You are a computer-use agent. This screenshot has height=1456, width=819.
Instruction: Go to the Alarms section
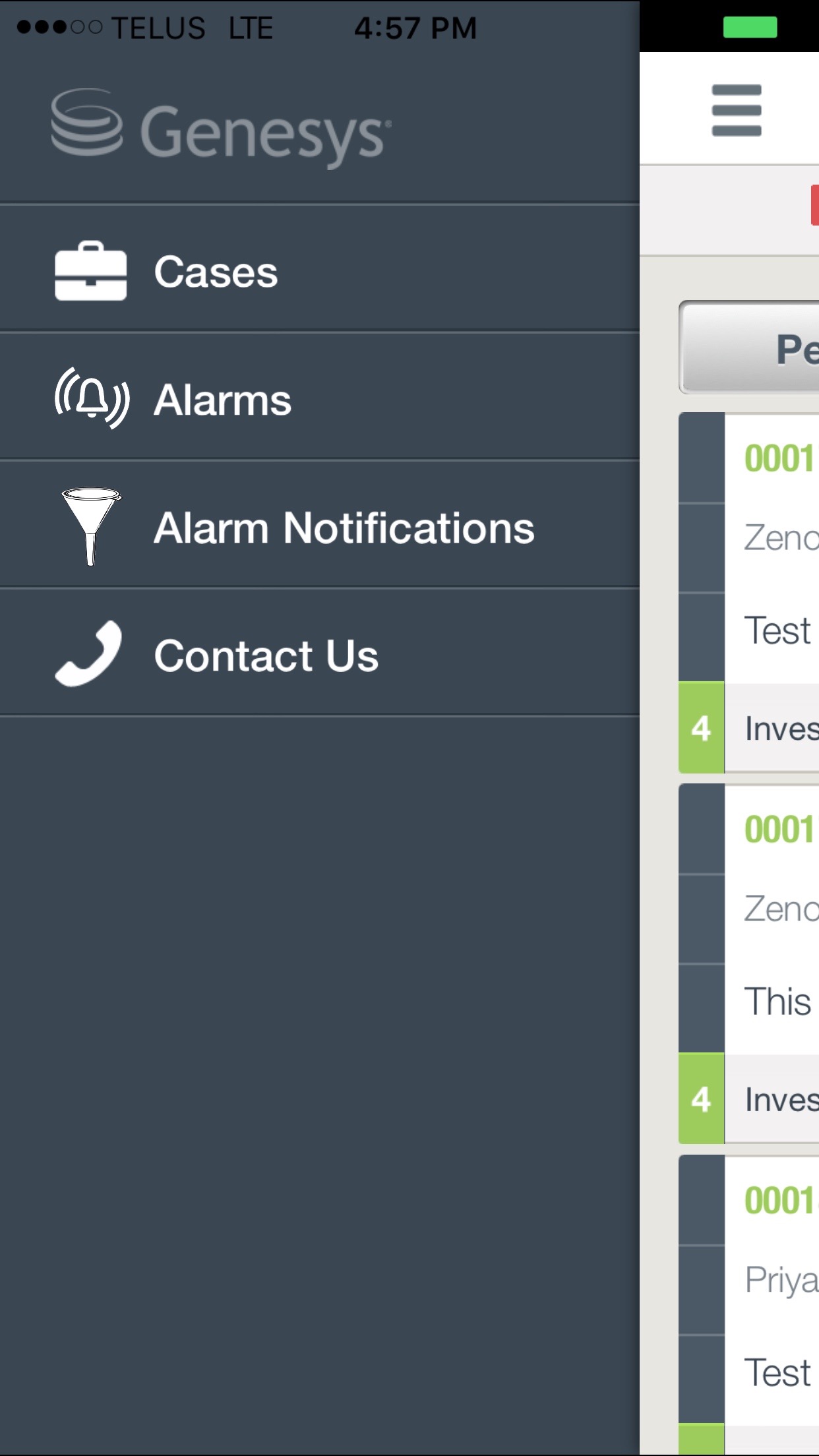coord(222,400)
